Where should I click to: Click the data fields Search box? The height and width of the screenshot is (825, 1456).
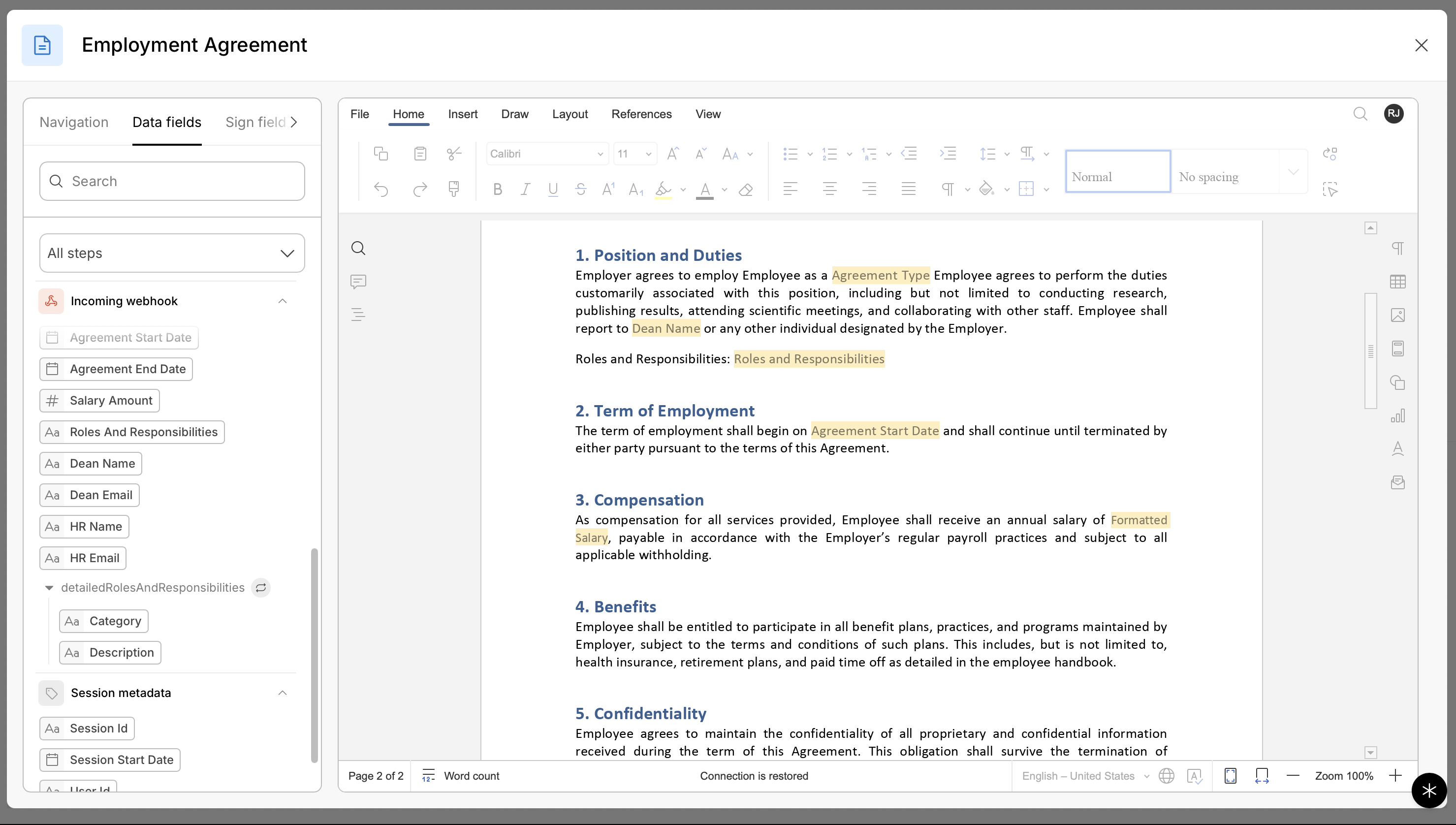[172, 181]
